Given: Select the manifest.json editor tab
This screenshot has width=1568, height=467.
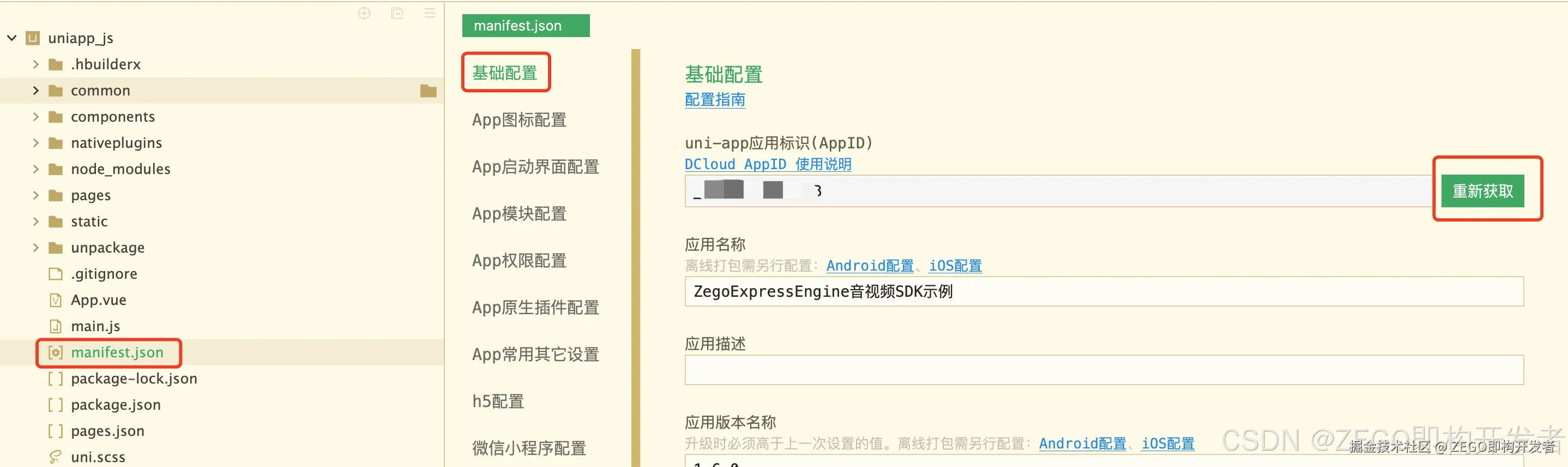Looking at the screenshot, I should pyautogui.click(x=526, y=26).
